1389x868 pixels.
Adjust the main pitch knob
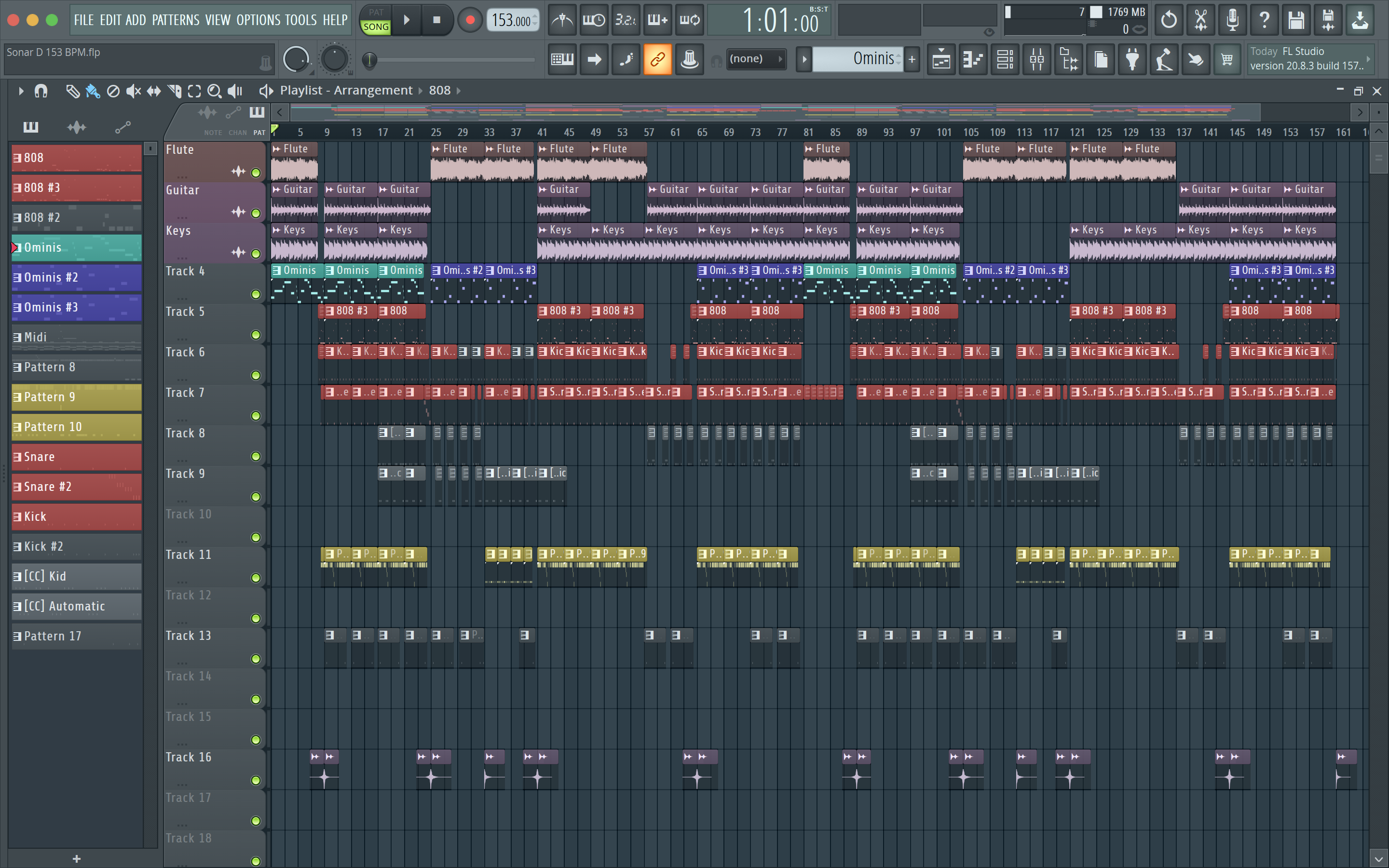[335, 59]
